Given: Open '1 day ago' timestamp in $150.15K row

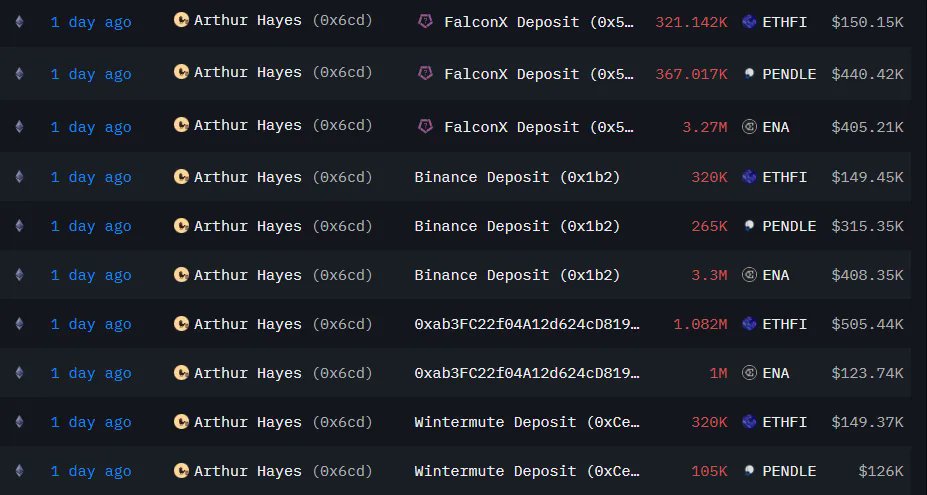Looking at the screenshot, I should [91, 23].
